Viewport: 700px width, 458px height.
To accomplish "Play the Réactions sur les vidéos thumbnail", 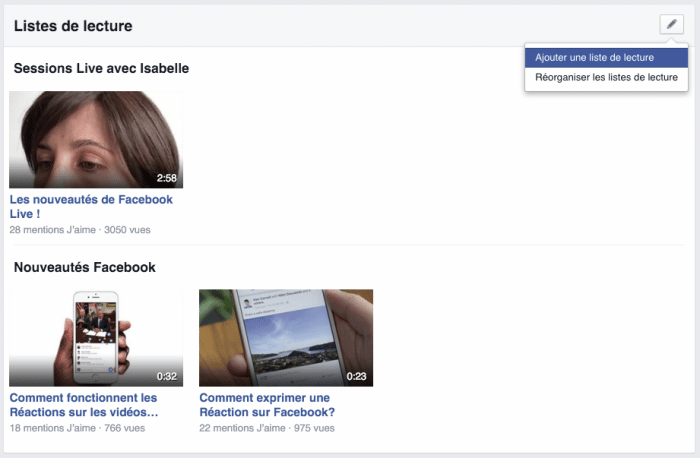I will (96, 337).
